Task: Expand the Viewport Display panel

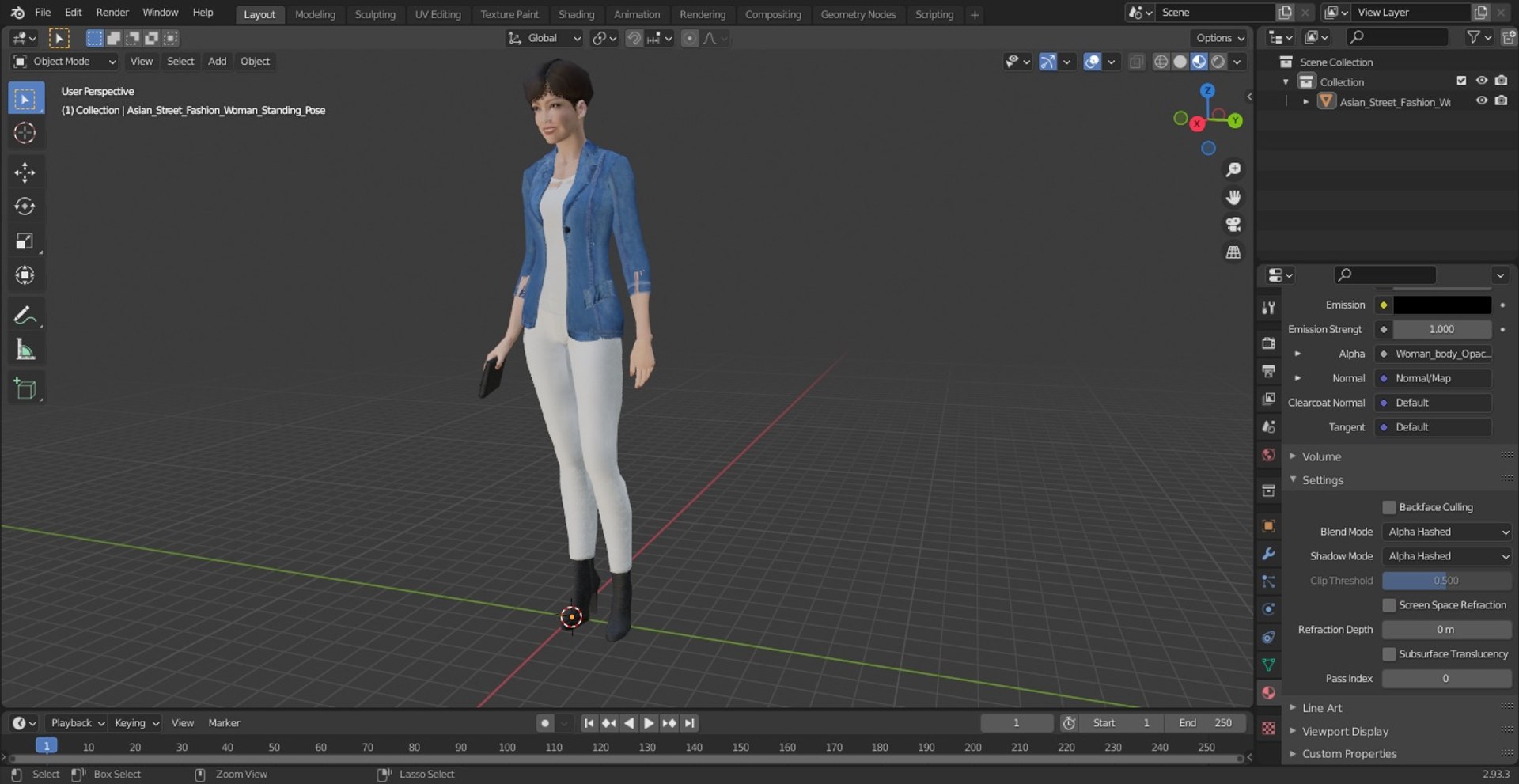Action: (1345, 732)
